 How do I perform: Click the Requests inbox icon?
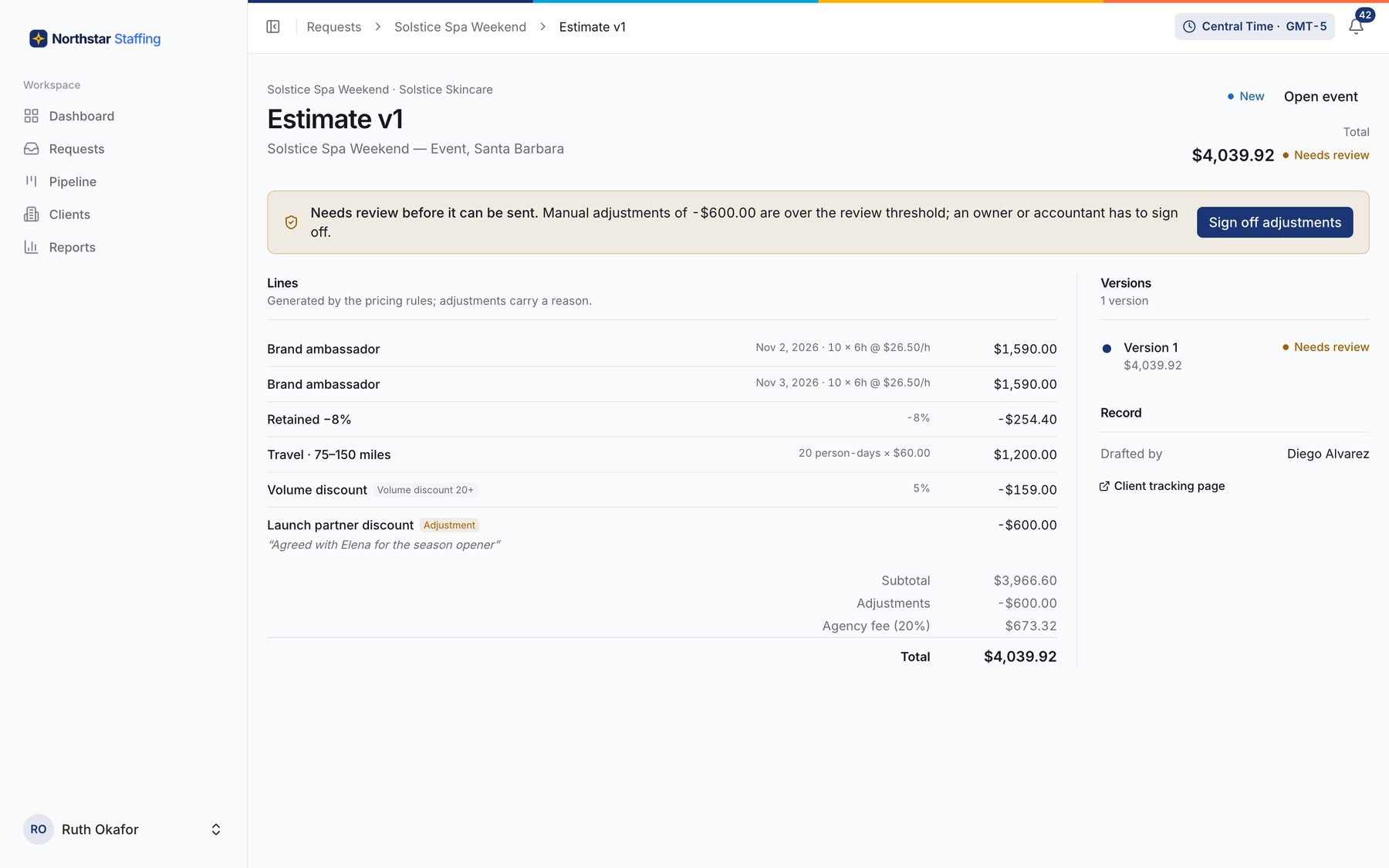(x=31, y=149)
